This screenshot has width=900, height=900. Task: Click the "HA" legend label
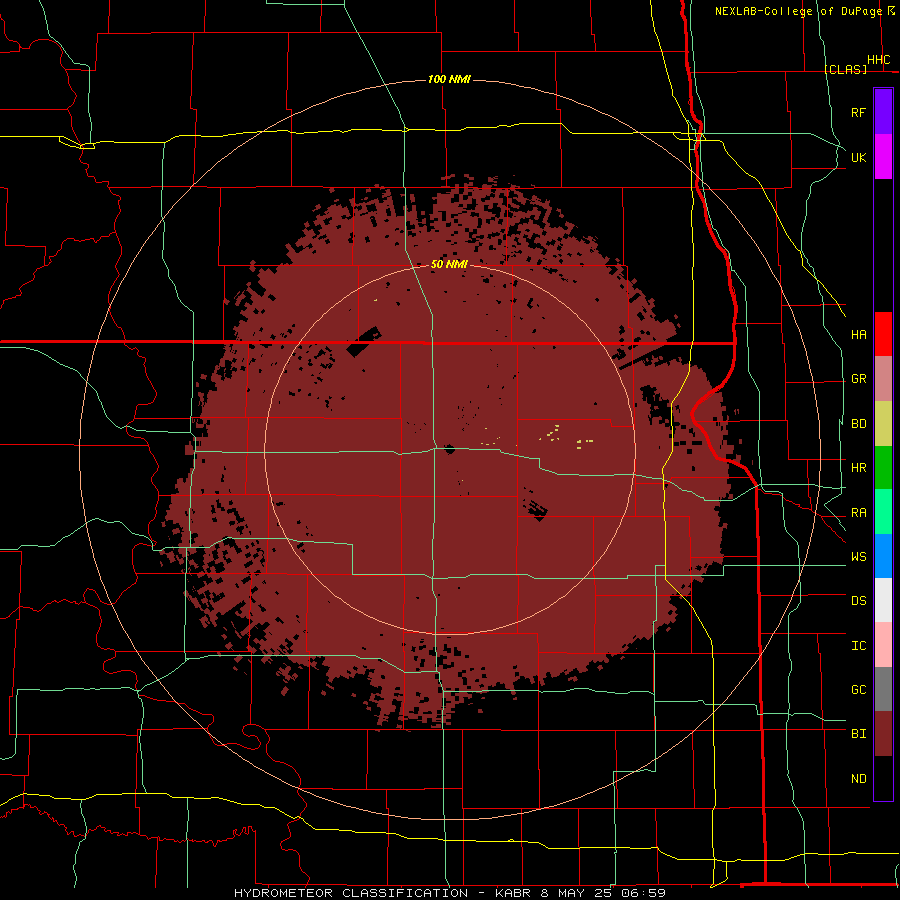pos(858,334)
